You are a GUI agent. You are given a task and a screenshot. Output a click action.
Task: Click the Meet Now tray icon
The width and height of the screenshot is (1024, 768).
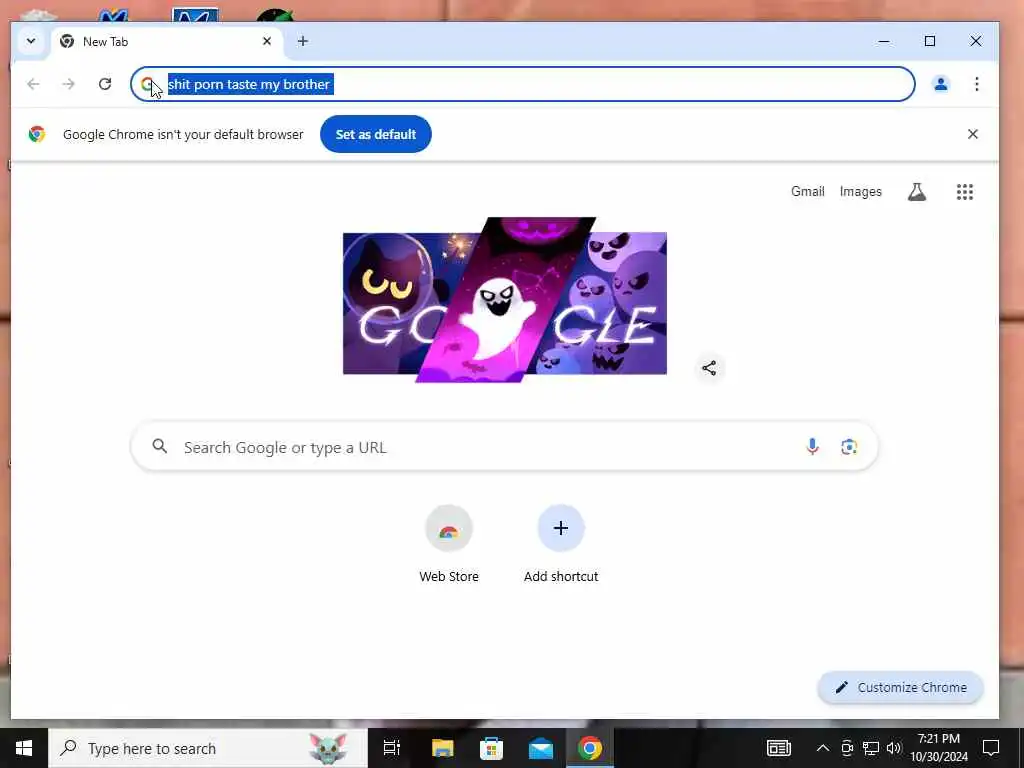(847, 748)
